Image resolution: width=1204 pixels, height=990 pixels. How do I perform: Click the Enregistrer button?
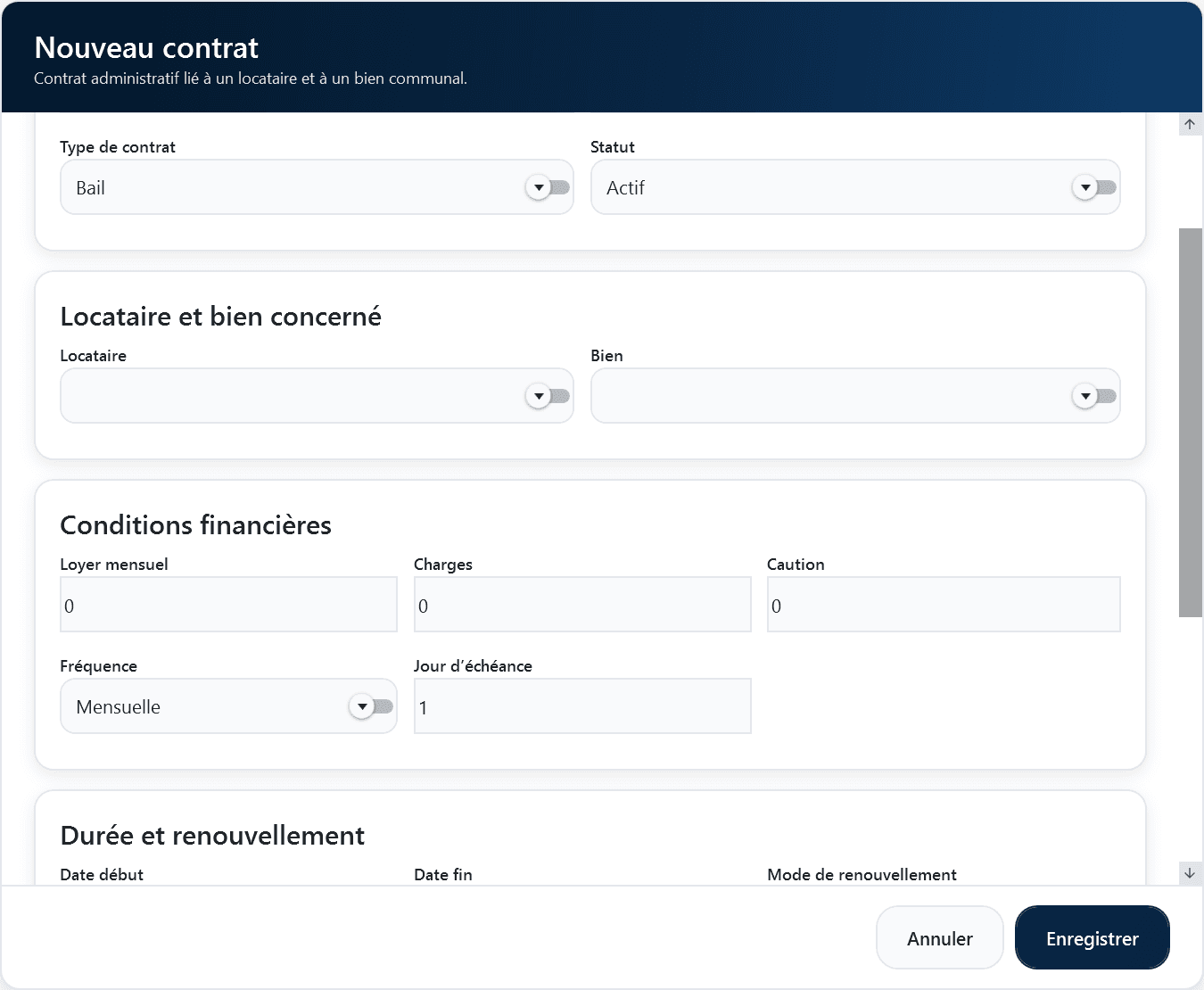pos(1093,938)
